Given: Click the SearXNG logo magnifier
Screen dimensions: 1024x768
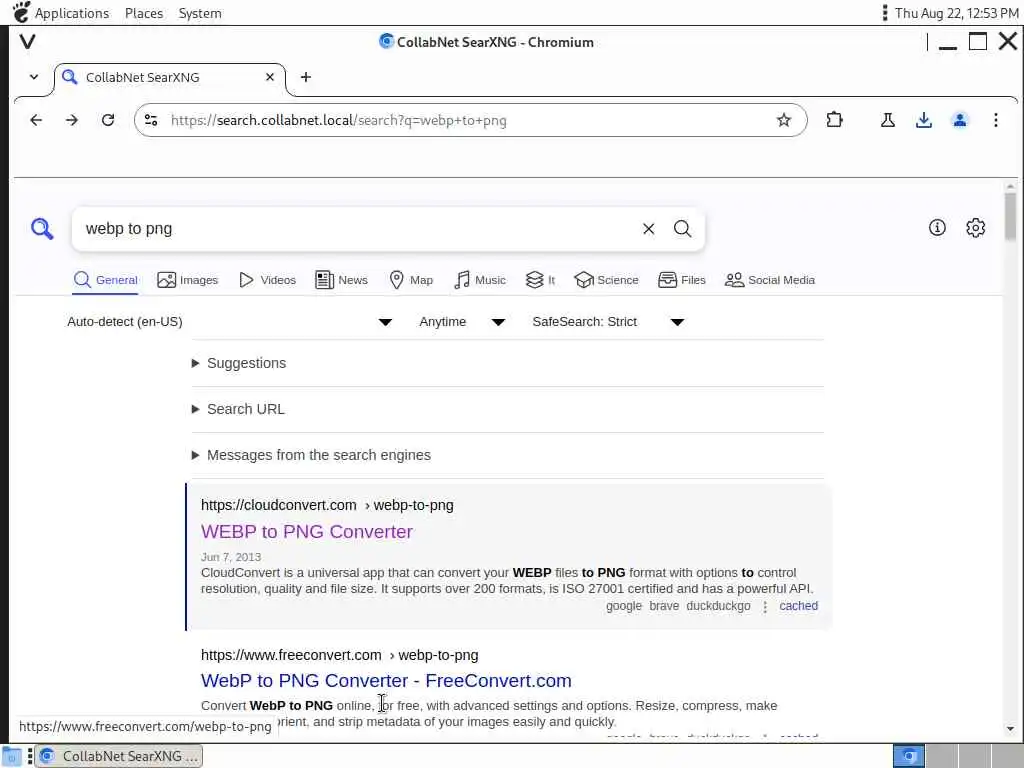Looking at the screenshot, I should click(x=42, y=229).
